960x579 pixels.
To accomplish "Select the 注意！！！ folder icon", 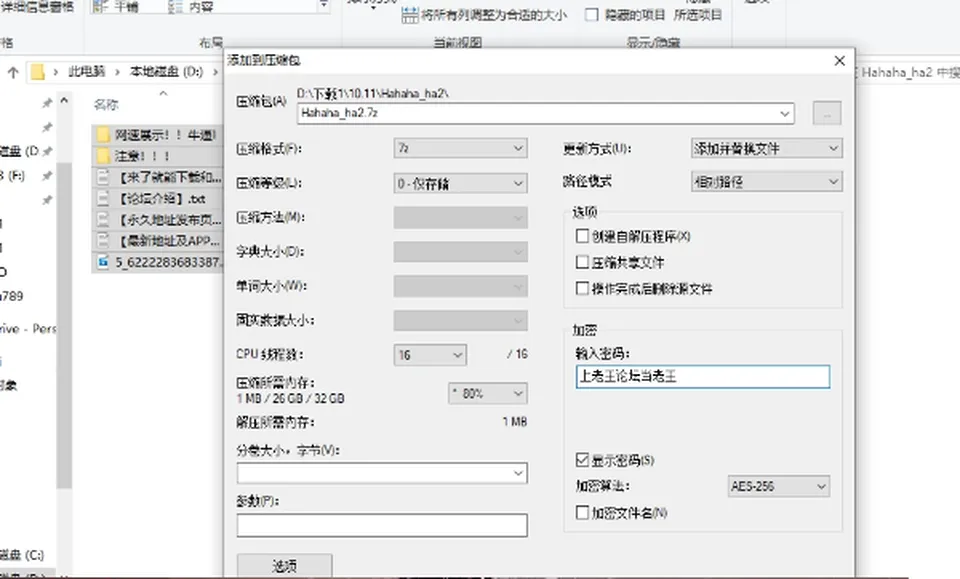I will (103, 155).
